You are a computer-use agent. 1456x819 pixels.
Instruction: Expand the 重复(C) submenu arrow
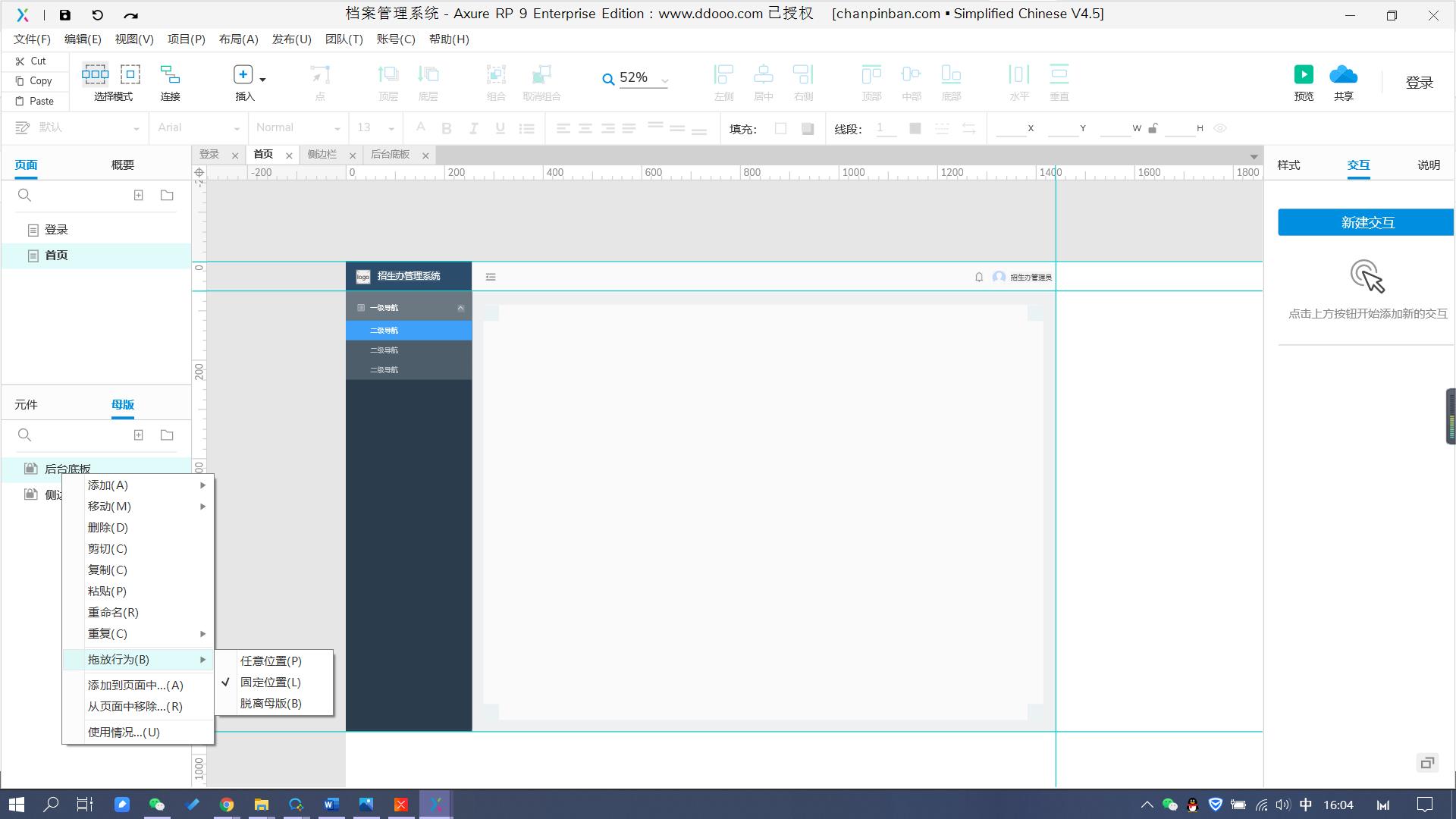coord(203,634)
